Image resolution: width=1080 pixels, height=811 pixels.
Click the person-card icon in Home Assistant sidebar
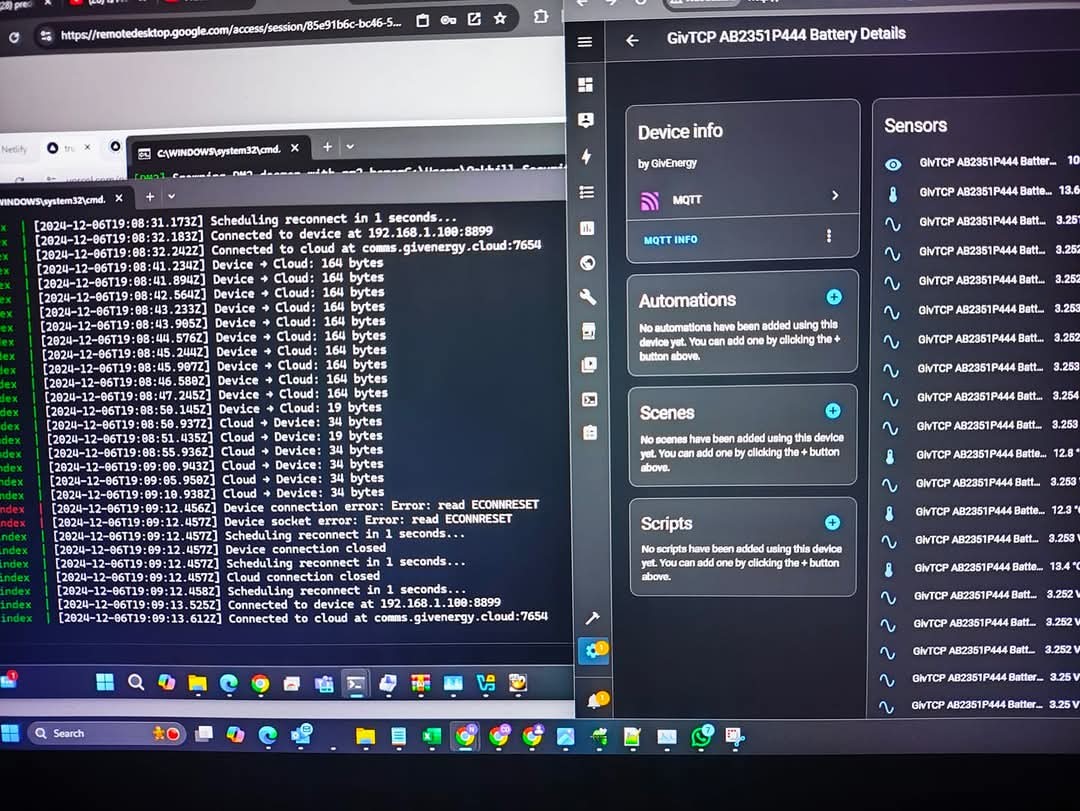tap(586, 120)
